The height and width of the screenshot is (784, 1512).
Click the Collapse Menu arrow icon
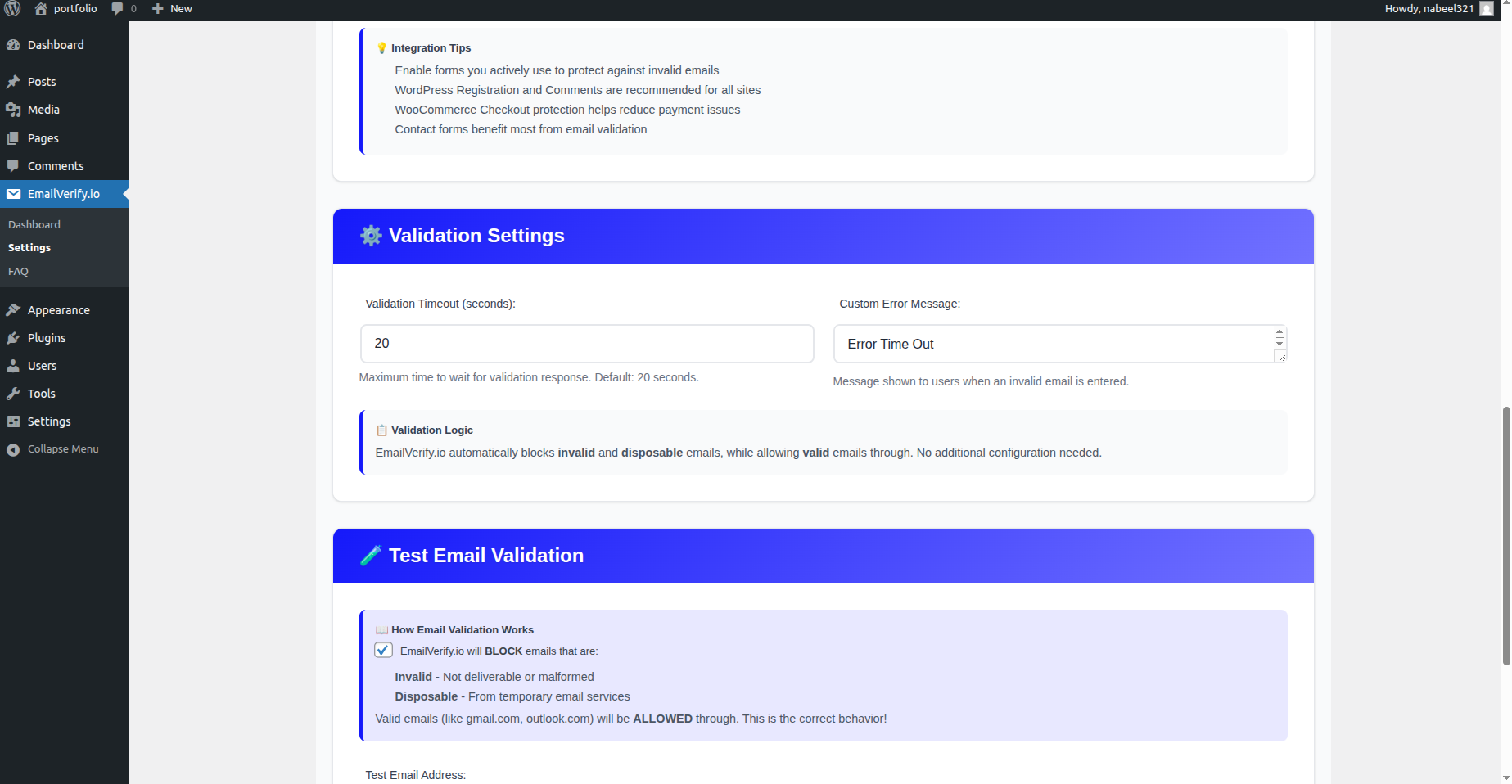pyautogui.click(x=13, y=449)
